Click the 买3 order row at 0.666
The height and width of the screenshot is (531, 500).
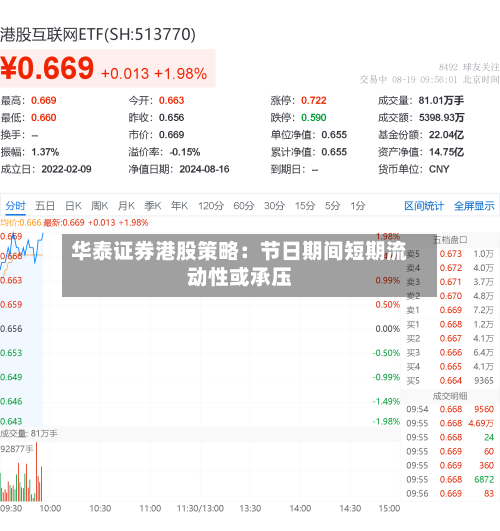pos(450,353)
